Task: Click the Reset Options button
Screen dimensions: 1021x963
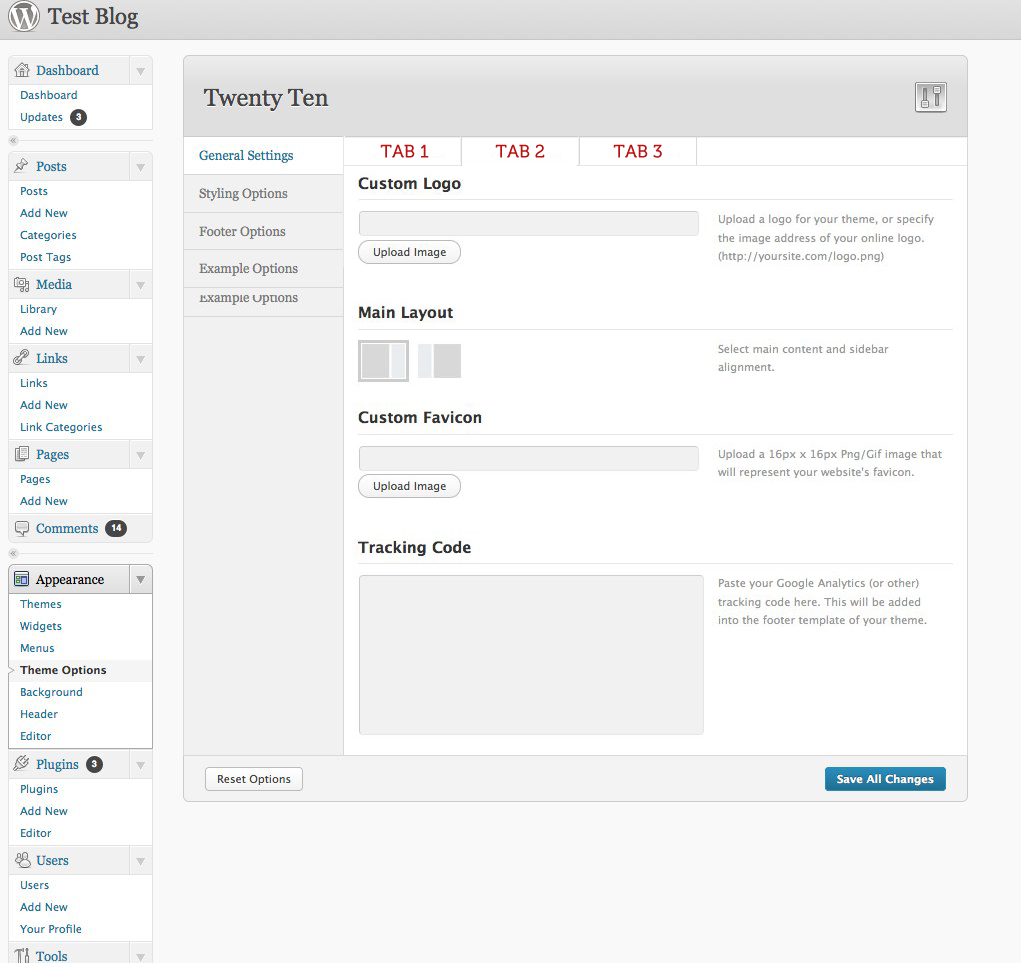Action: [254, 779]
